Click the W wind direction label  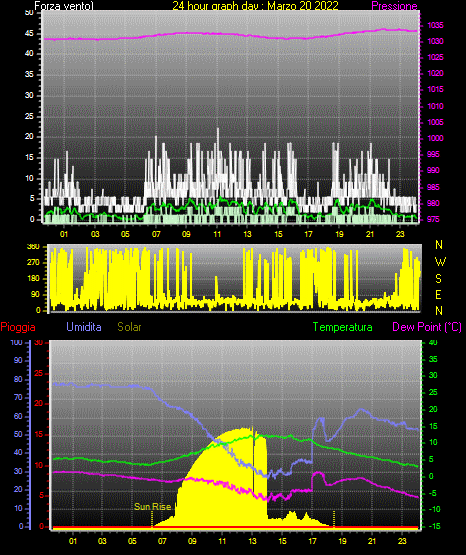(440, 262)
